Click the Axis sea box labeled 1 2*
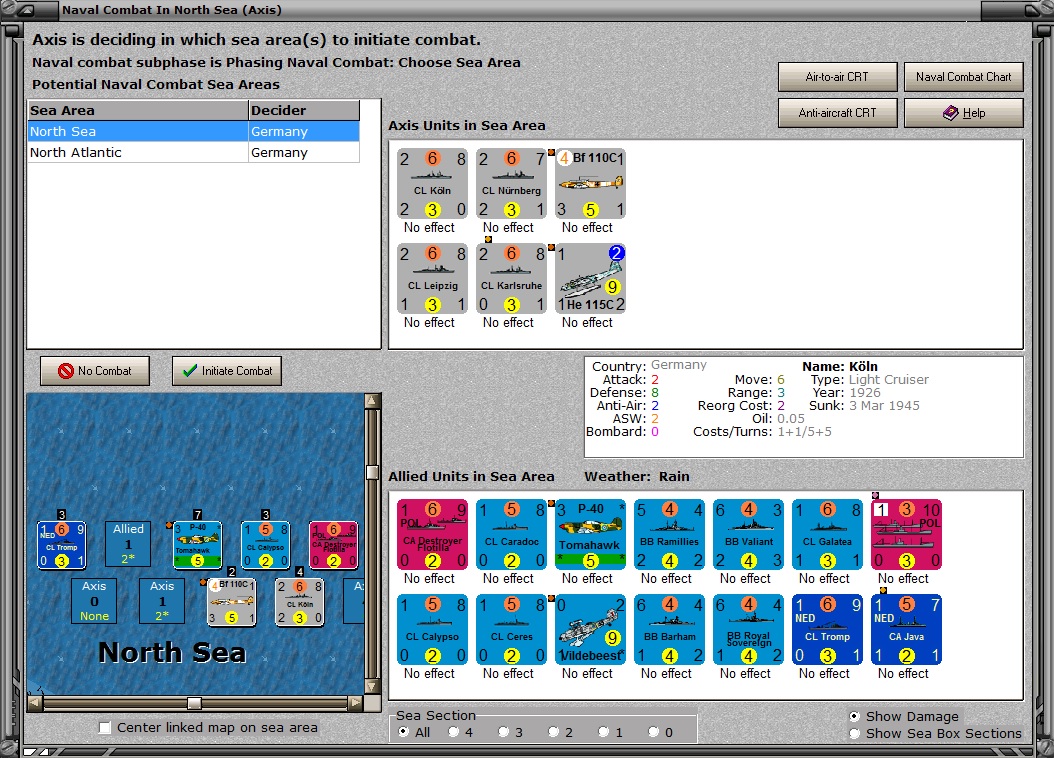The width and height of the screenshot is (1054, 758). (x=162, y=601)
